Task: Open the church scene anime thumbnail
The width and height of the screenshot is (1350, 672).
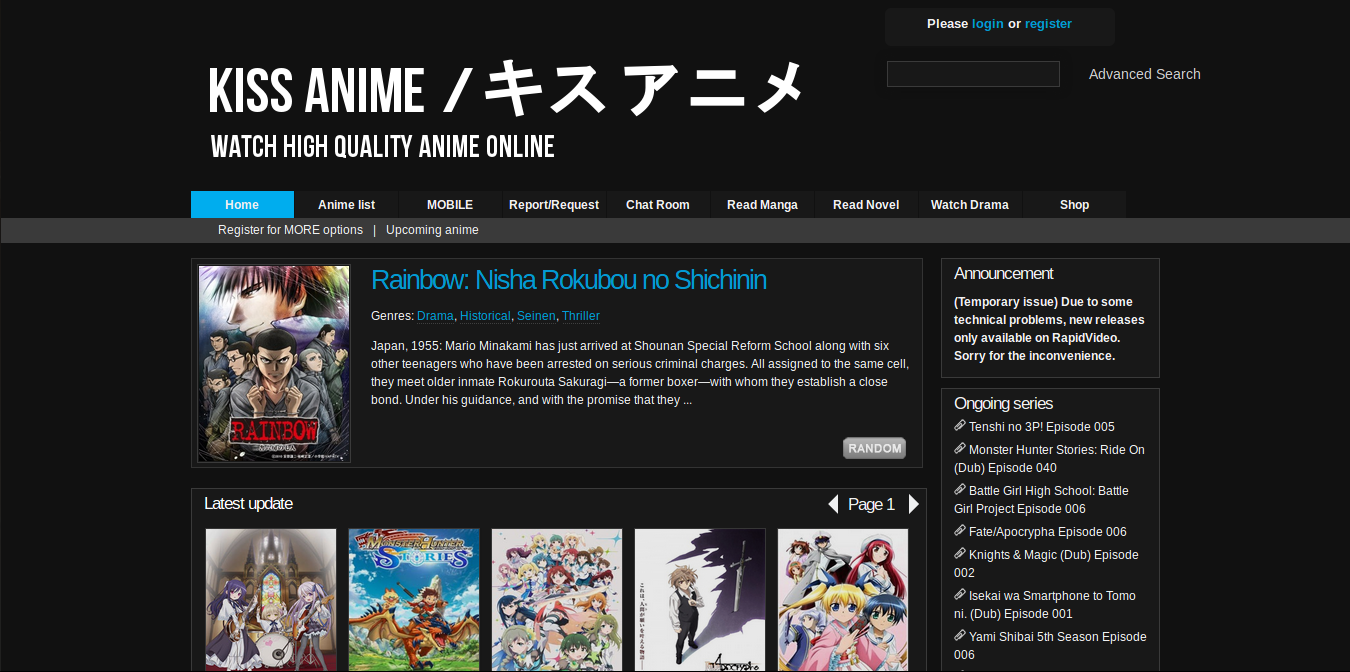Action: point(271,600)
